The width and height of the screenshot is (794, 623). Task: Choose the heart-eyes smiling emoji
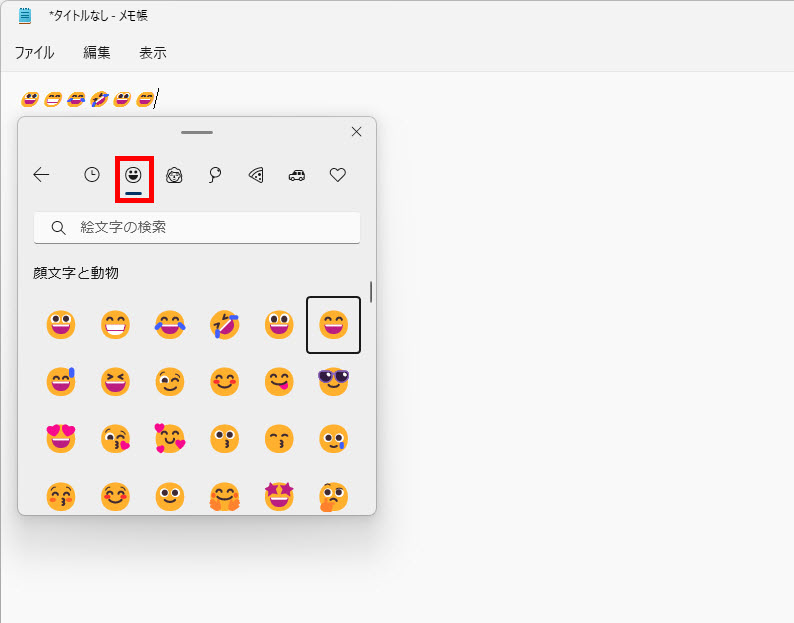pos(61,439)
